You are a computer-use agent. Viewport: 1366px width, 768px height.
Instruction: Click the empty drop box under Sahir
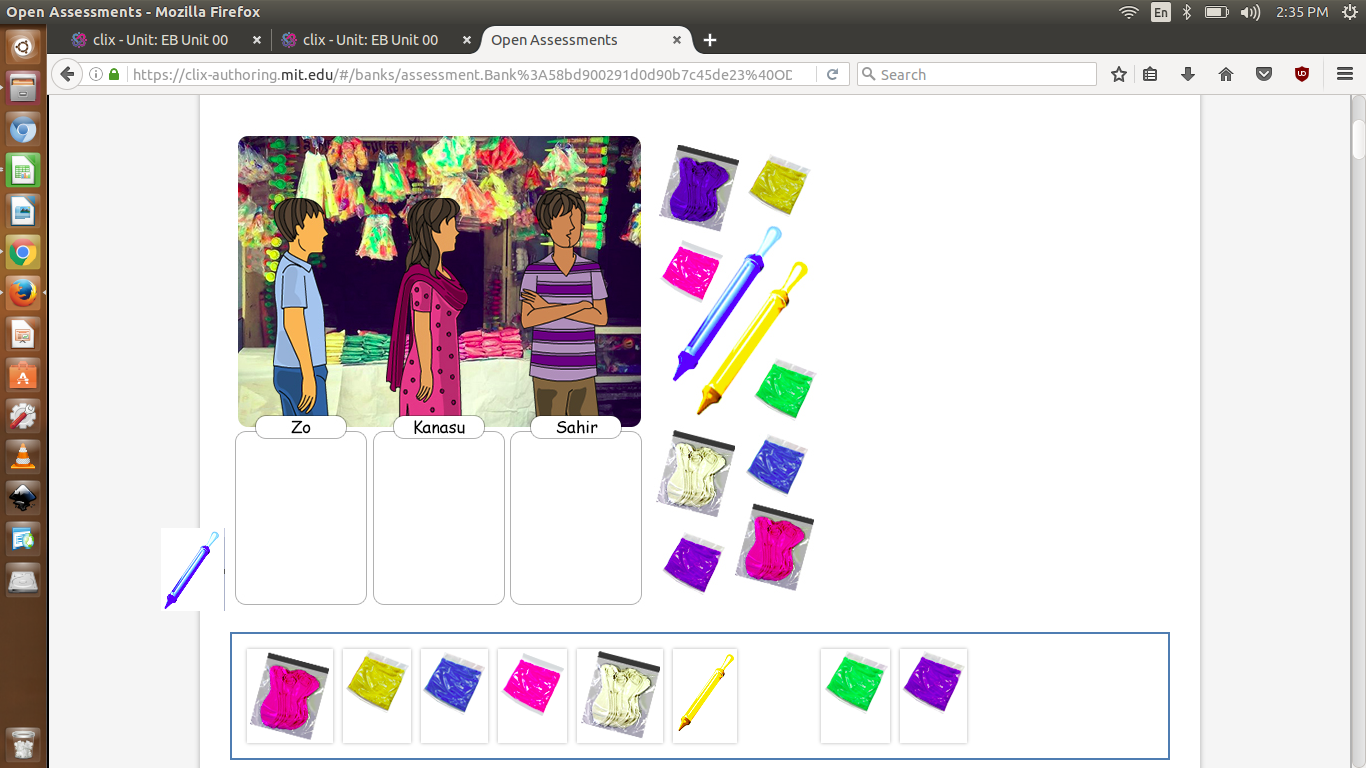coord(576,518)
